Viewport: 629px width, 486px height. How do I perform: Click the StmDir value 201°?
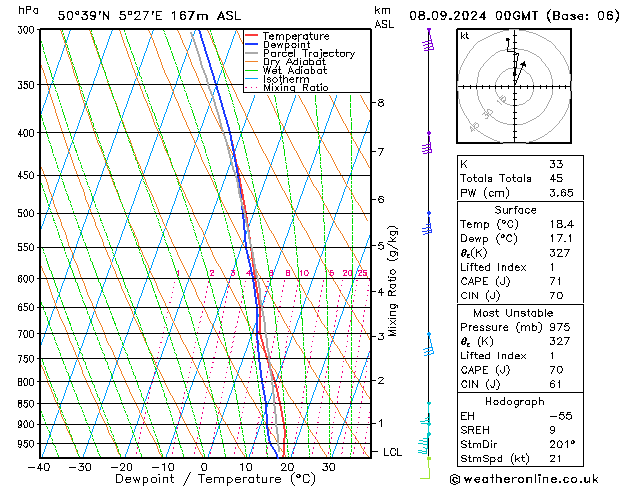(x=562, y=444)
